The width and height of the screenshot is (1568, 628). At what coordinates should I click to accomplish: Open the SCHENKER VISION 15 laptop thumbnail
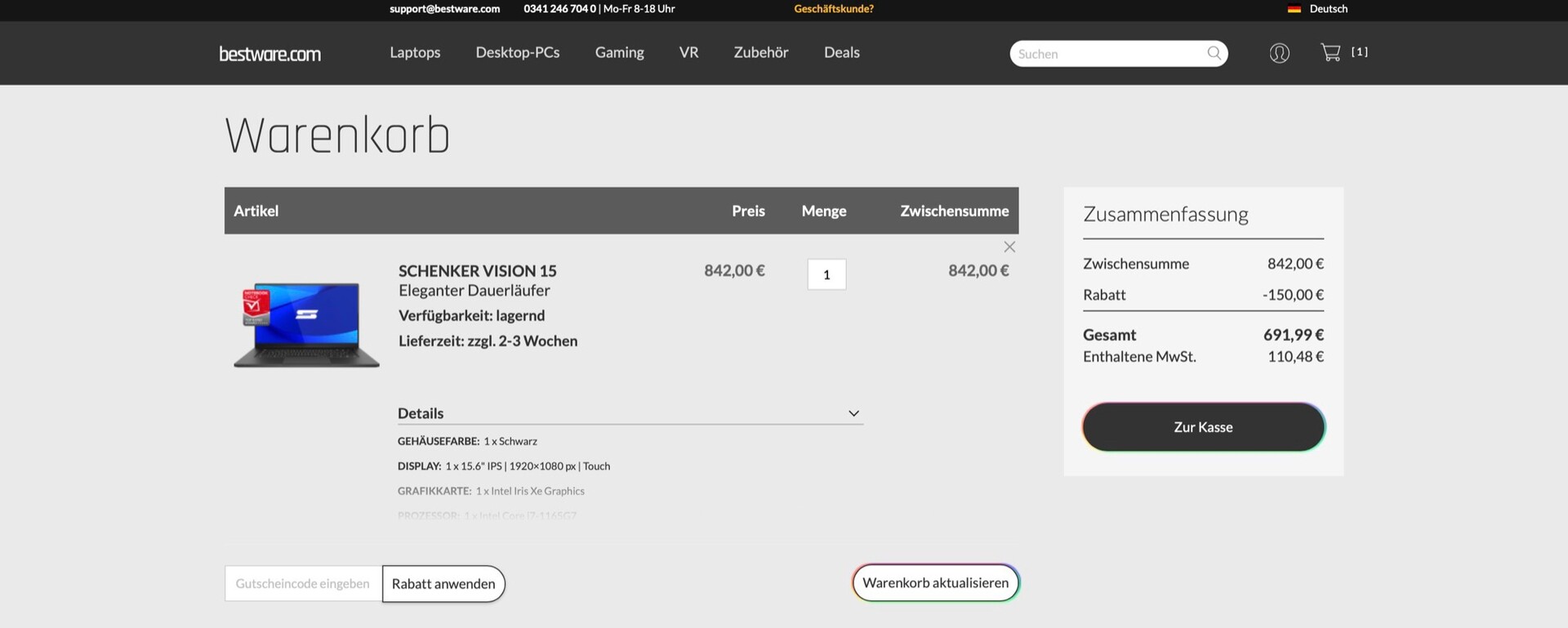306,325
